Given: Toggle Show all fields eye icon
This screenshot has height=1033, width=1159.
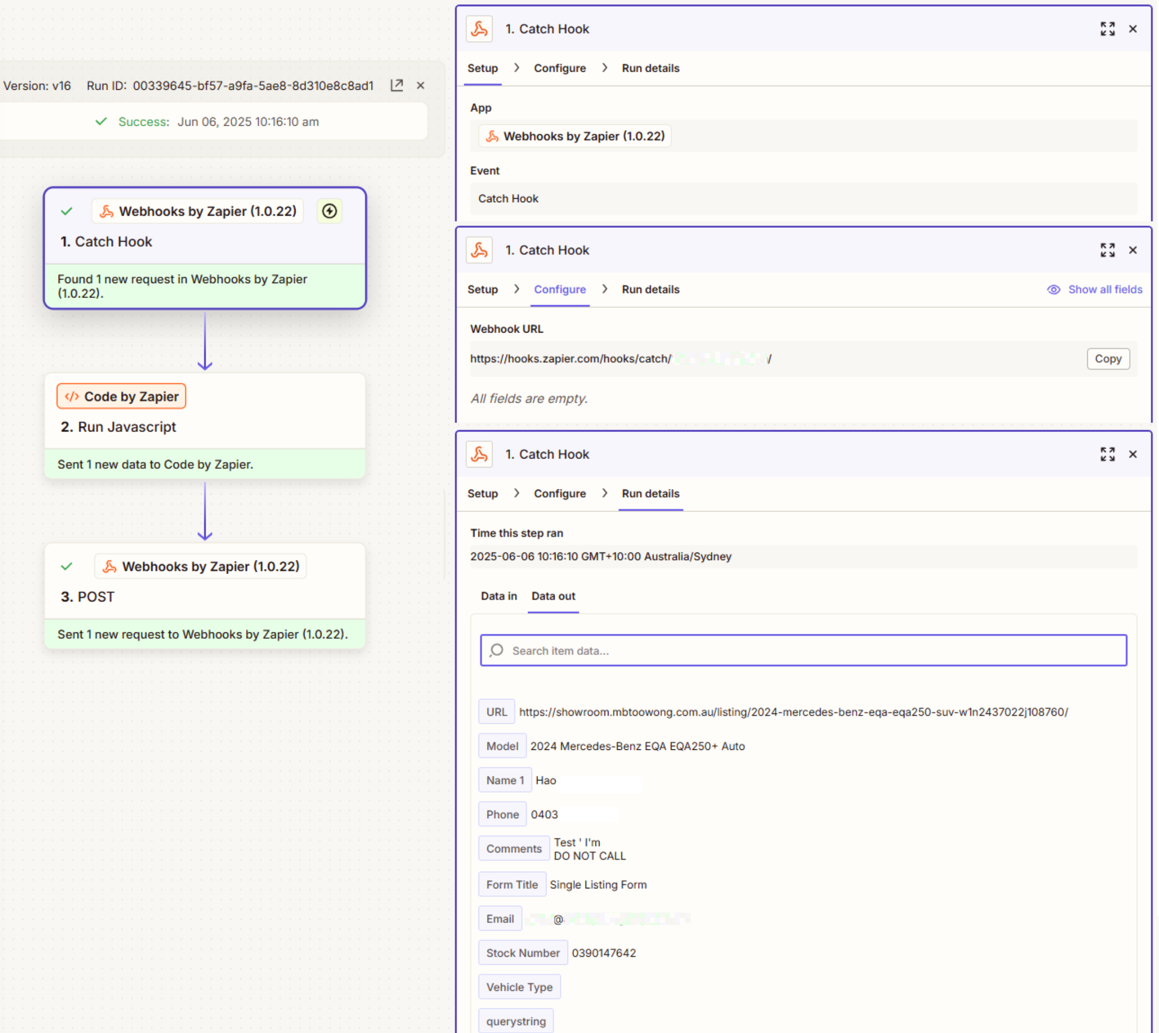Looking at the screenshot, I should (x=1053, y=290).
